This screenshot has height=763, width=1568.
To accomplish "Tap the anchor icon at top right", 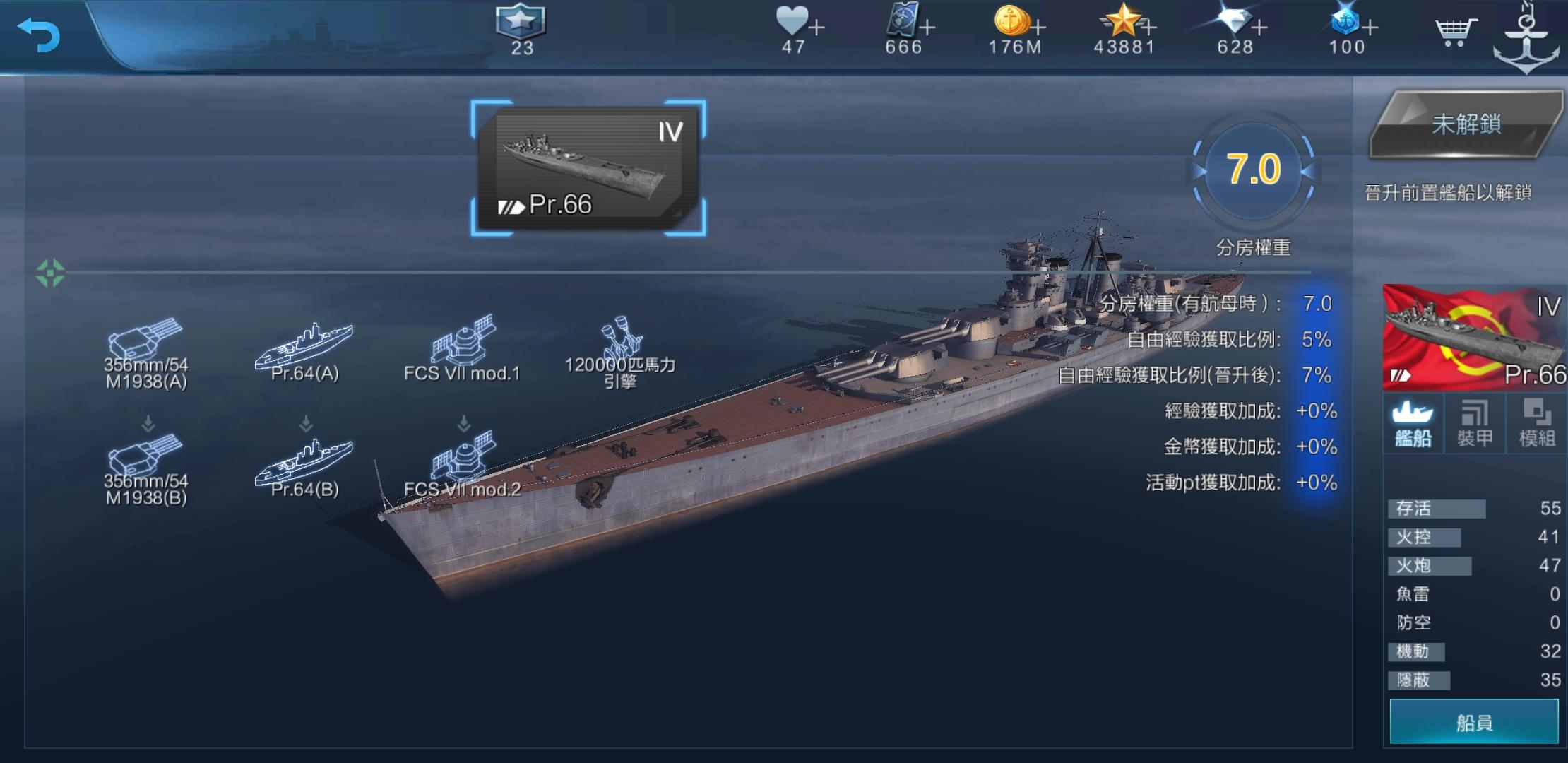I will click(x=1526, y=39).
